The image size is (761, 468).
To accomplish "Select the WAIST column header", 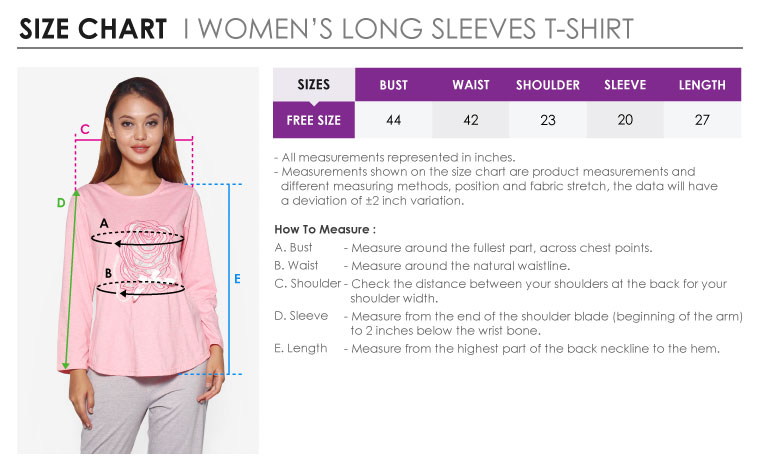I will tap(471, 85).
